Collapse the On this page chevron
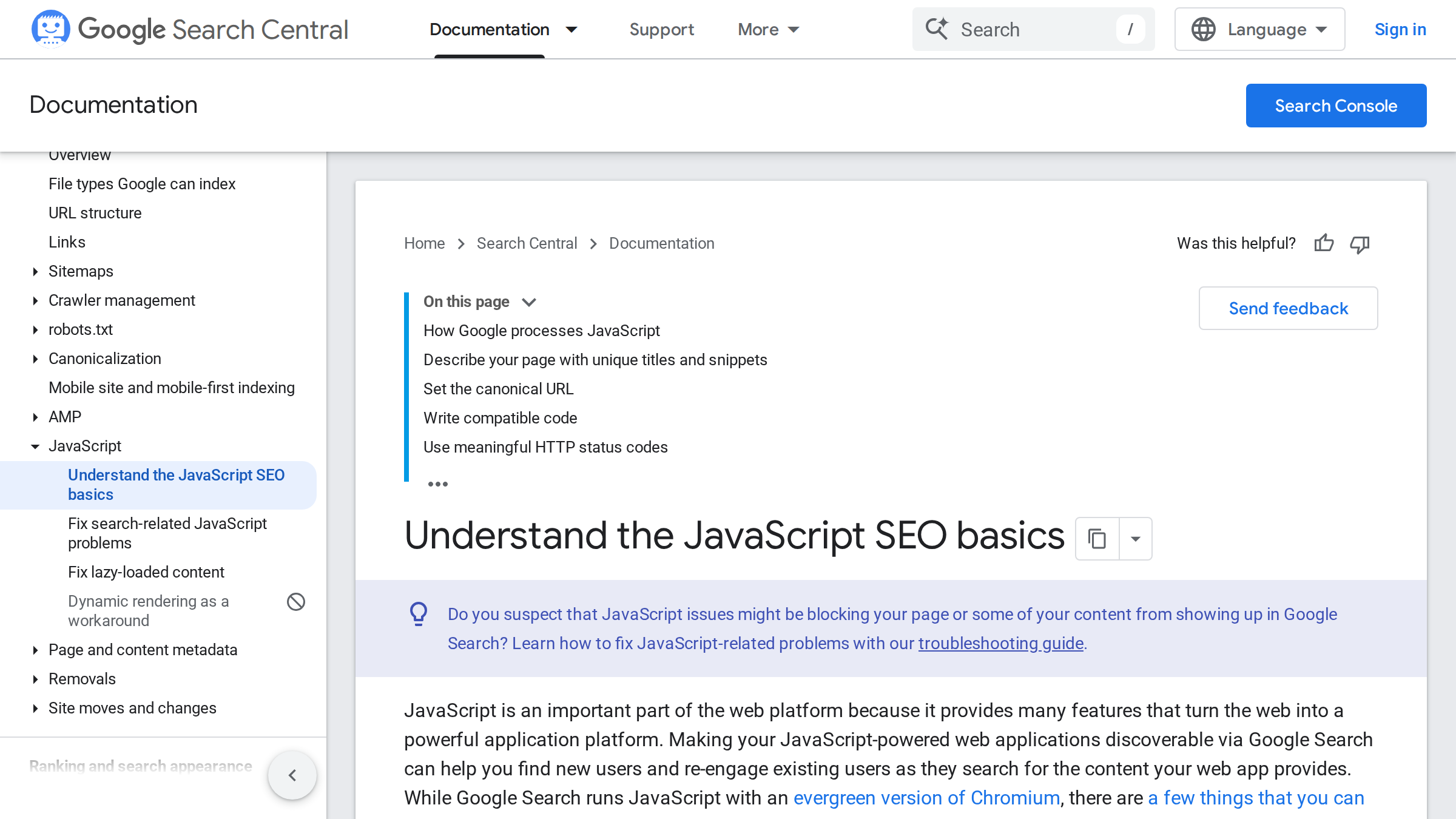This screenshot has height=819, width=1456. pos(529,302)
